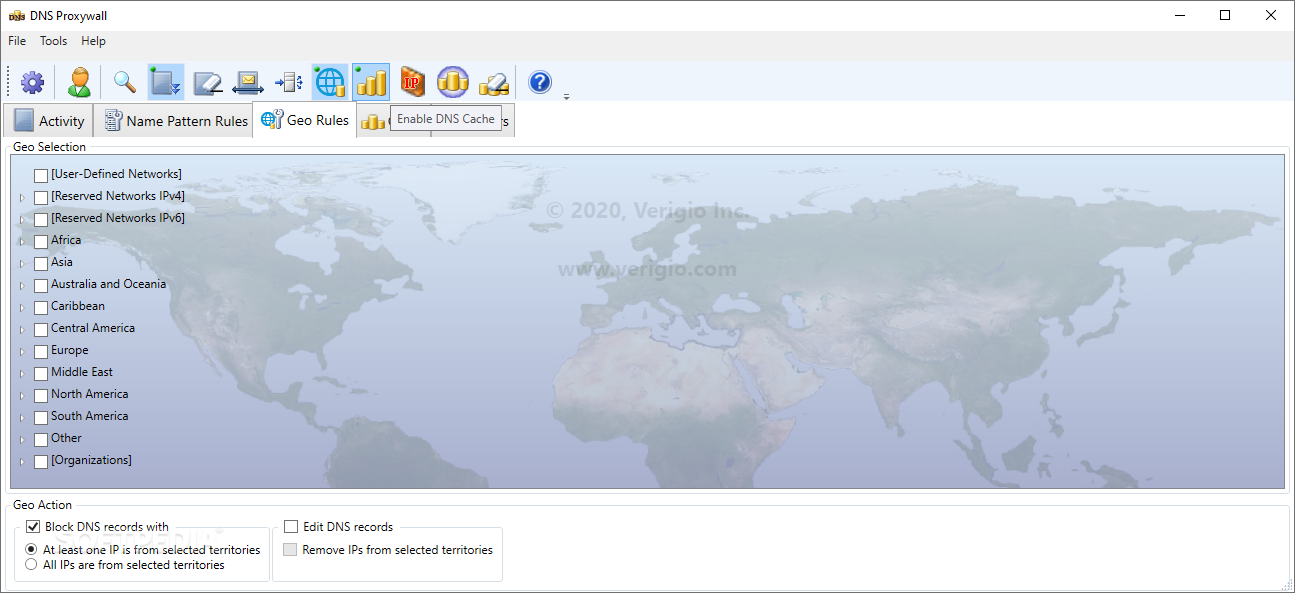Screen dimensions: 1295x593
Task: Expand the Central America tree node
Action: tap(22, 329)
